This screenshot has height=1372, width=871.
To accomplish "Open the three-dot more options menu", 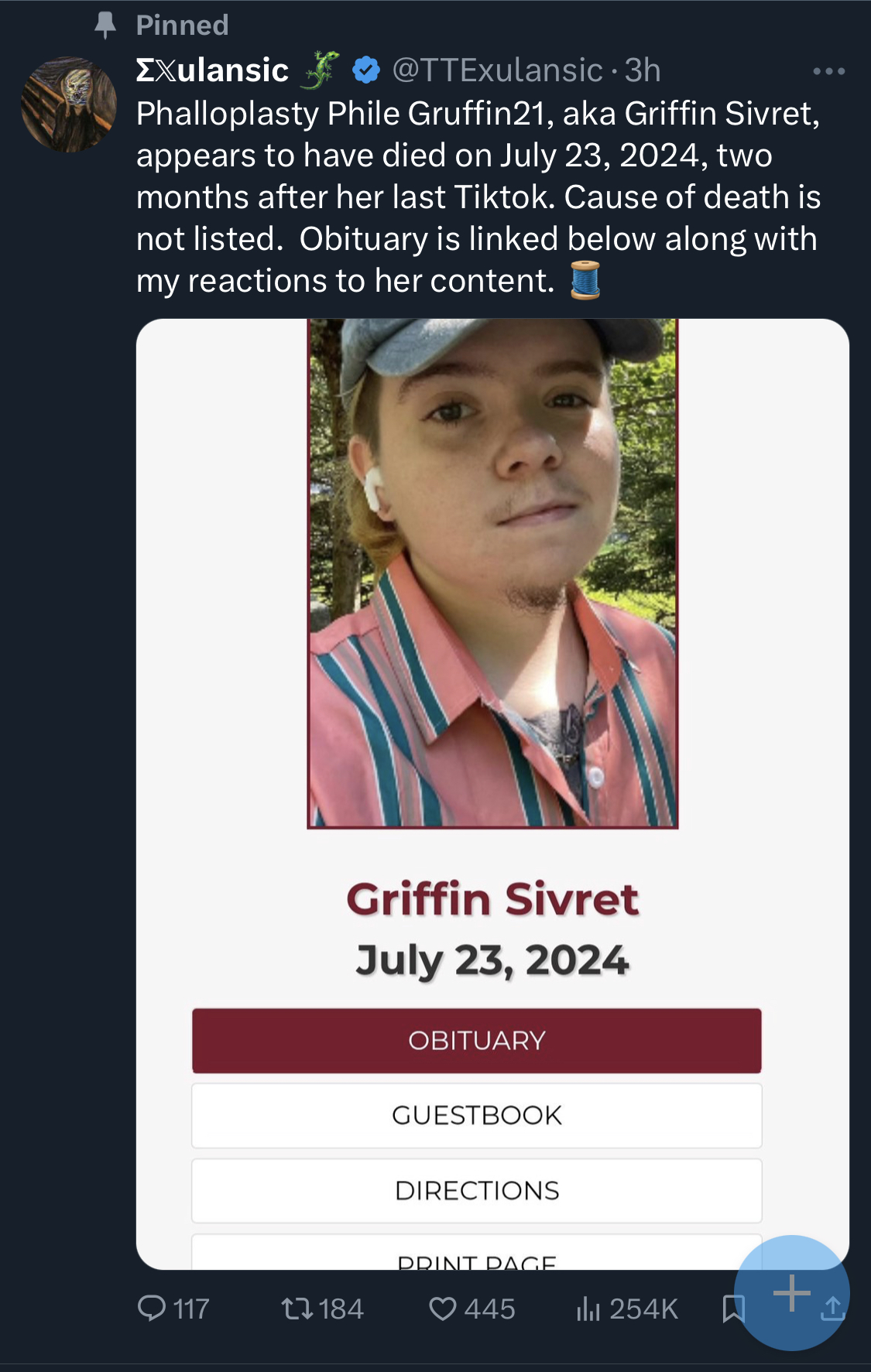I will pyautogui.click(x=829, y=71).
